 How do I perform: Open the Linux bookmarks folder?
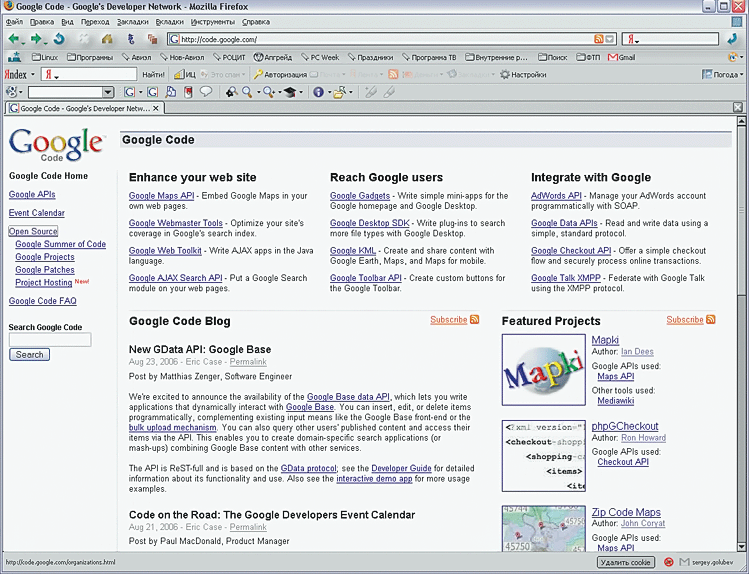(x=44, y=57)
